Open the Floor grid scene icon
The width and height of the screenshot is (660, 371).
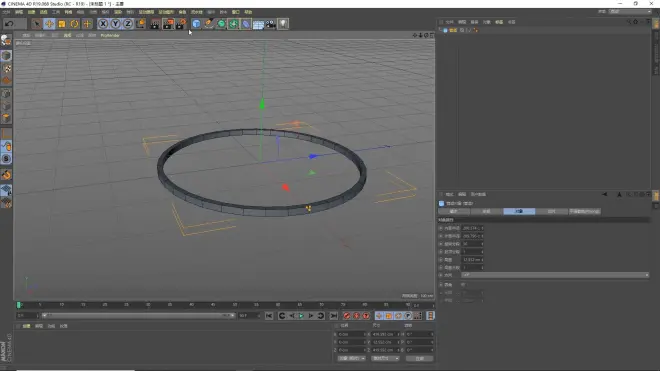258,24
